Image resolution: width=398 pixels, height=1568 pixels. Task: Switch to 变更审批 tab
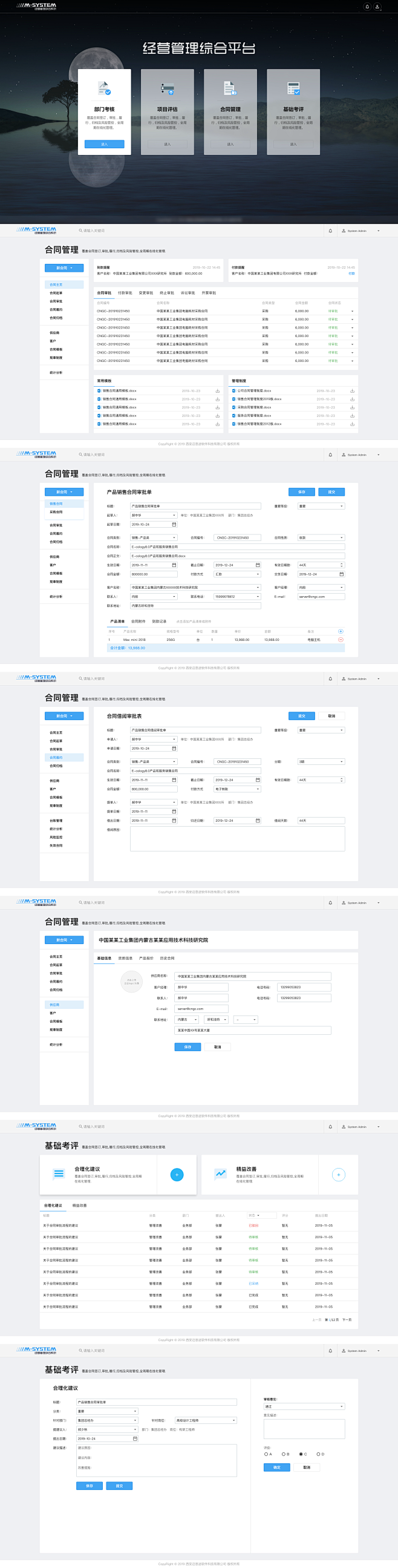point(145,293)
